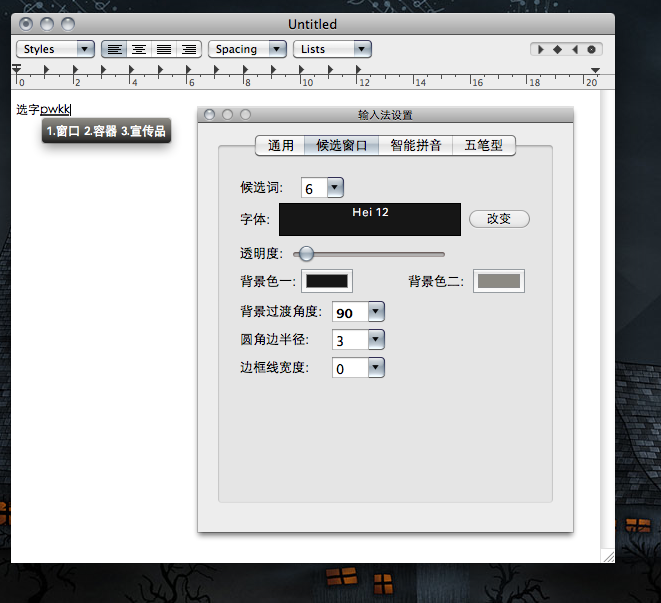Image resolution: width=661 pixels, height=603 pixels.
Task: Expand the 圆角边半径 dropdown
Action: coord(376,339)
